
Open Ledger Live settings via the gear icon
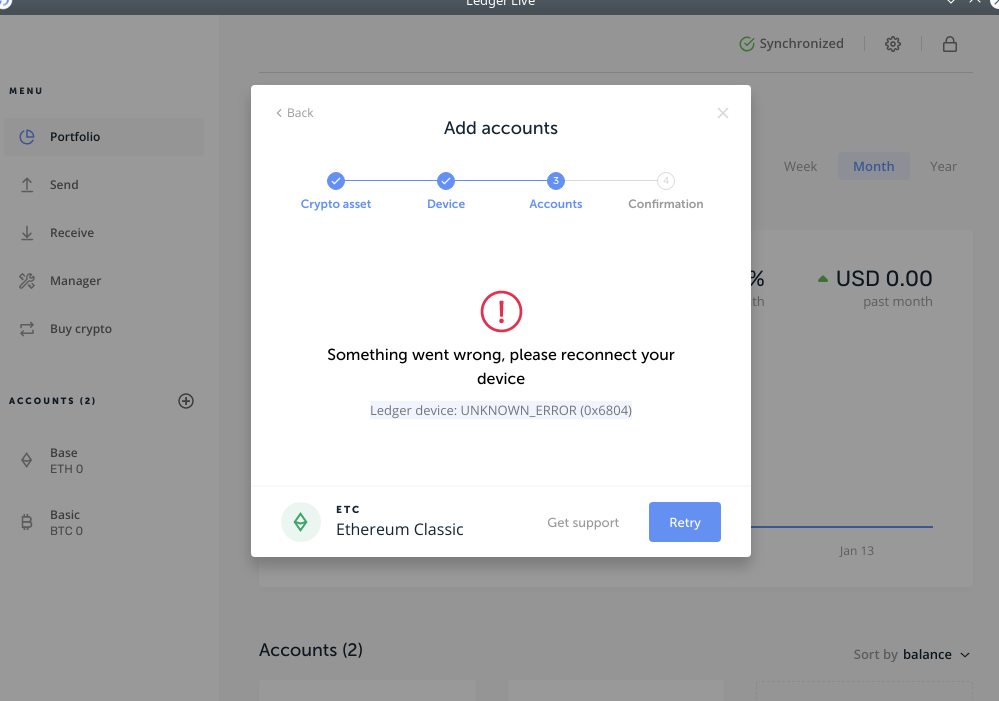(892, 43)
